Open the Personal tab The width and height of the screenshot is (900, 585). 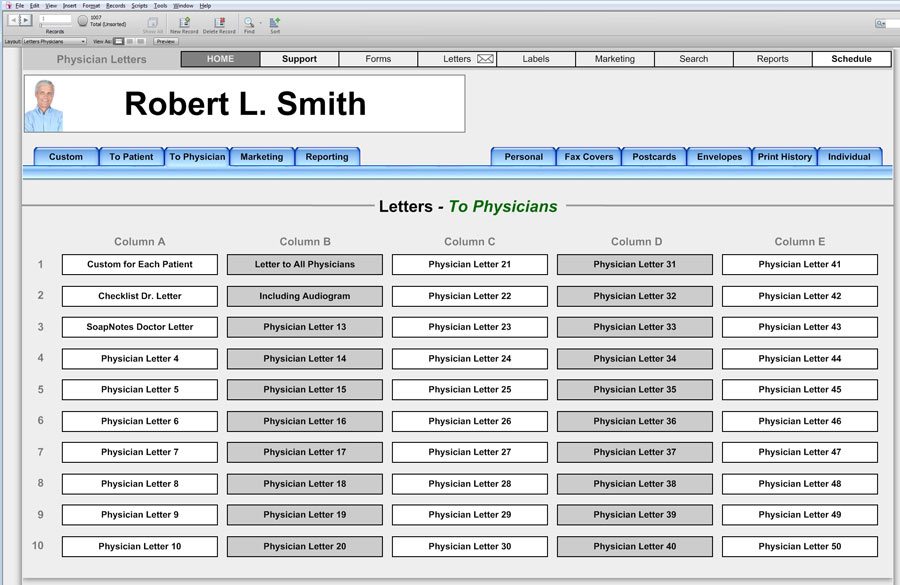[523, 157]
